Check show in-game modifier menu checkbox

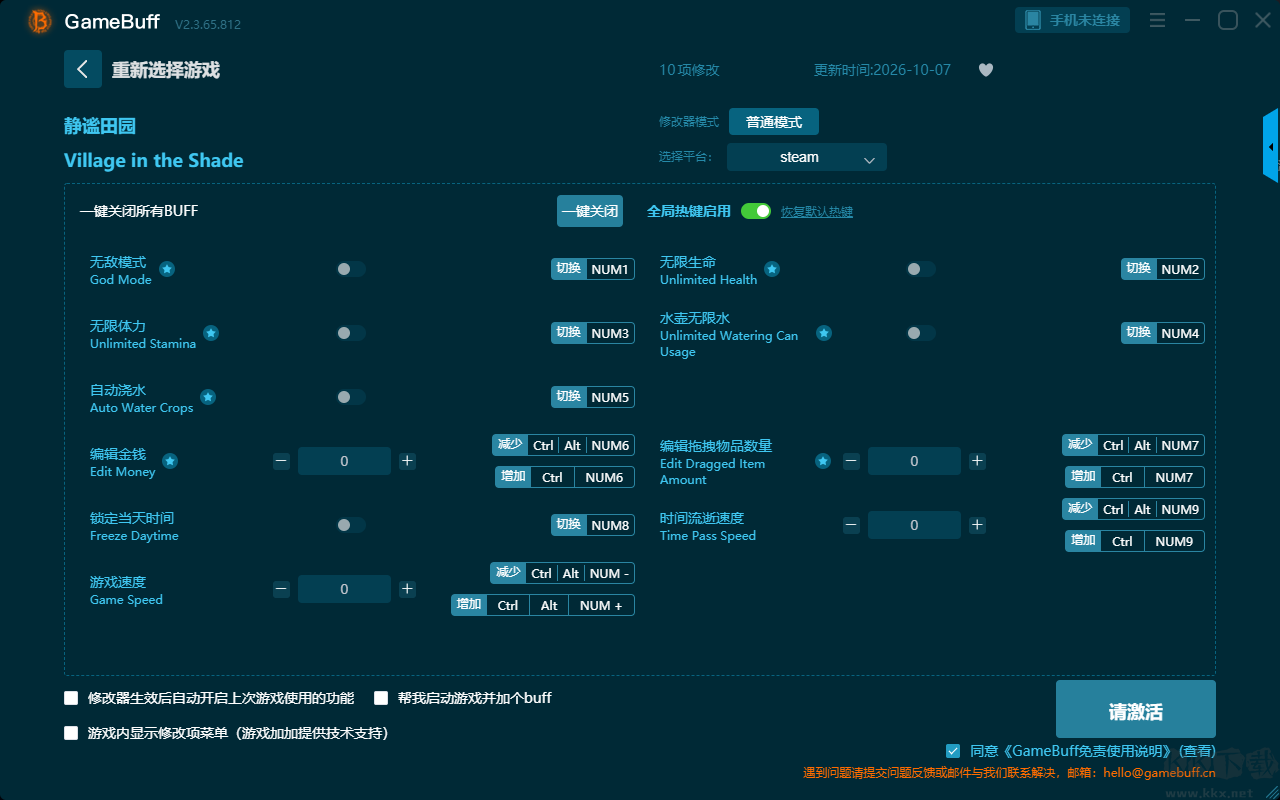[71, 733]
